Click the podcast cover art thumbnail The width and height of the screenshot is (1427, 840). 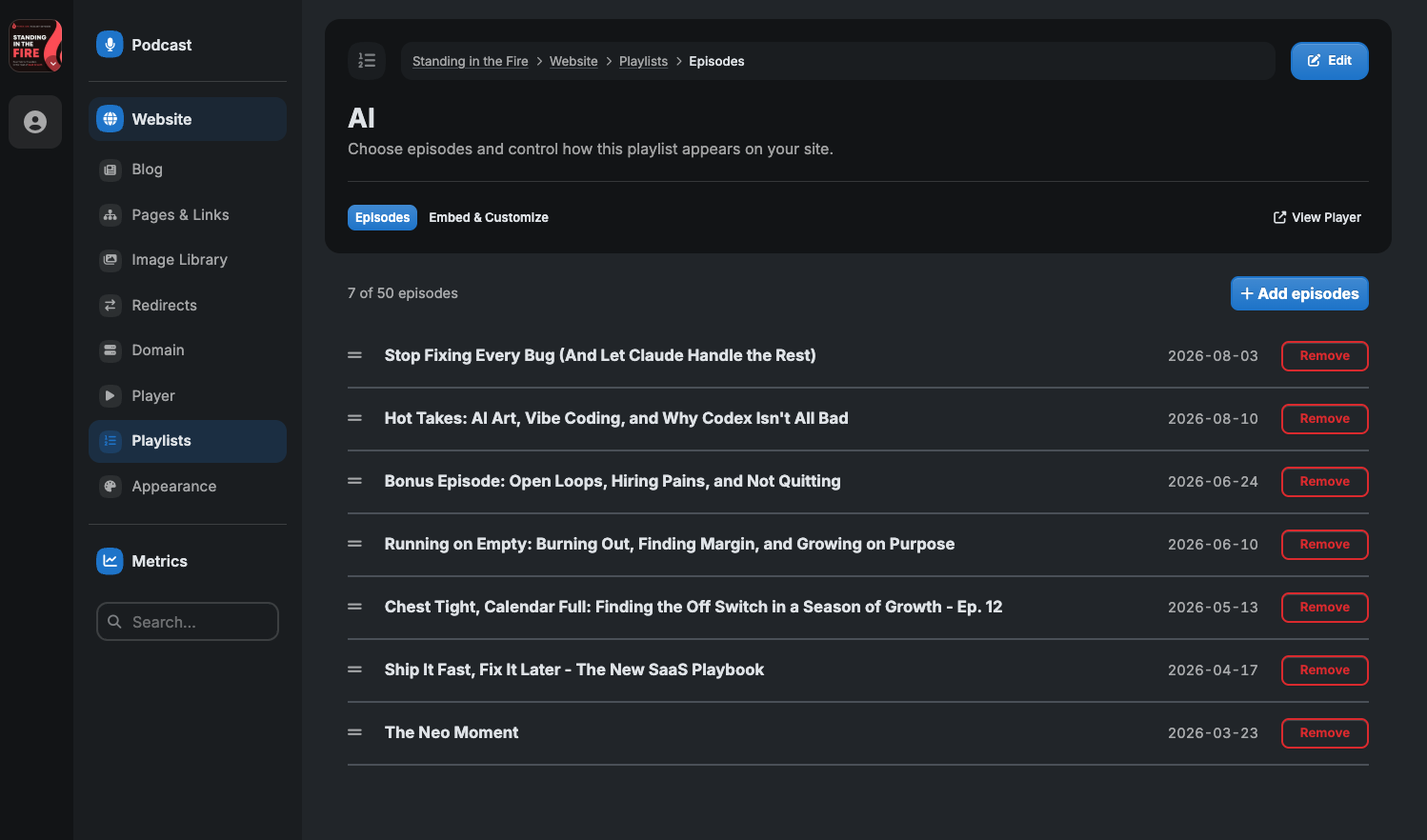[35, 46]
